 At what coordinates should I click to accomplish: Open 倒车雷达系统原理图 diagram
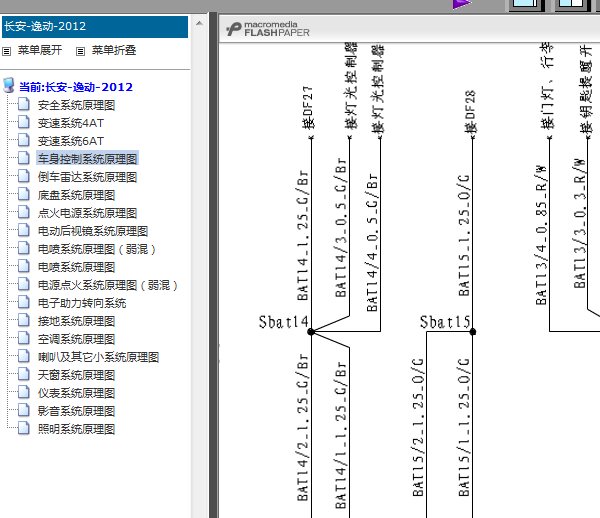[87, 177]
